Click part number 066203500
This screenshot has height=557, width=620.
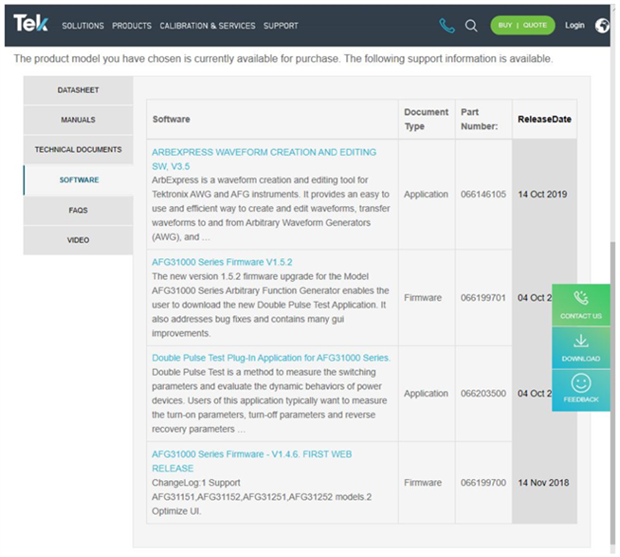click(x=483, y=393)
